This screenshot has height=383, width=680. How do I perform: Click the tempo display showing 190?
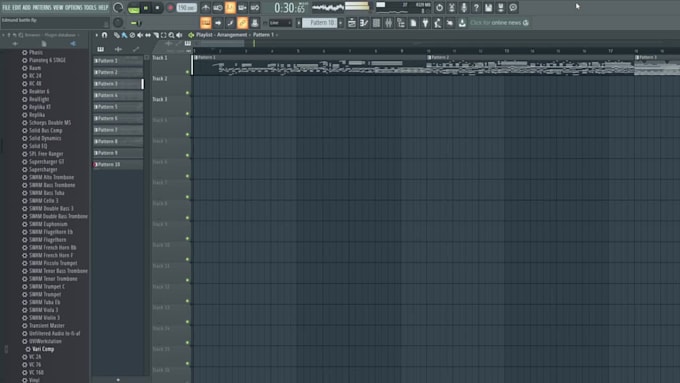tap(186, 8)
